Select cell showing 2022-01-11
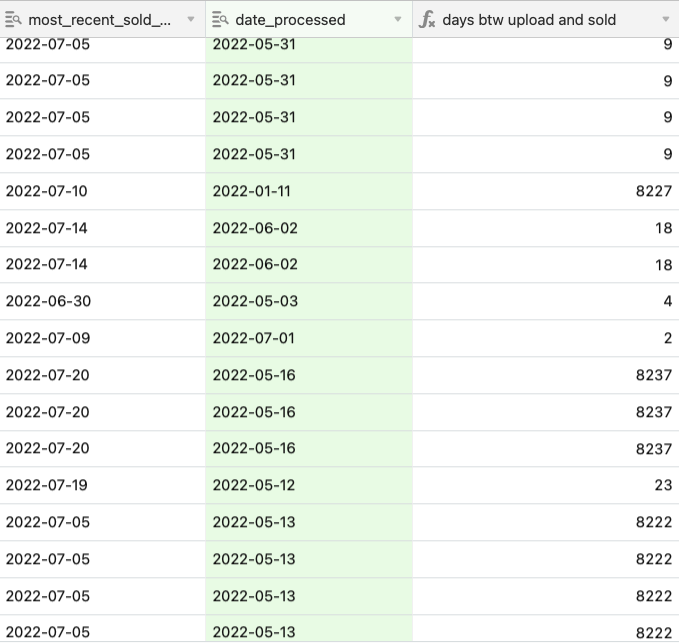Viewport: 679px width, 643px height. pos(309,191)
